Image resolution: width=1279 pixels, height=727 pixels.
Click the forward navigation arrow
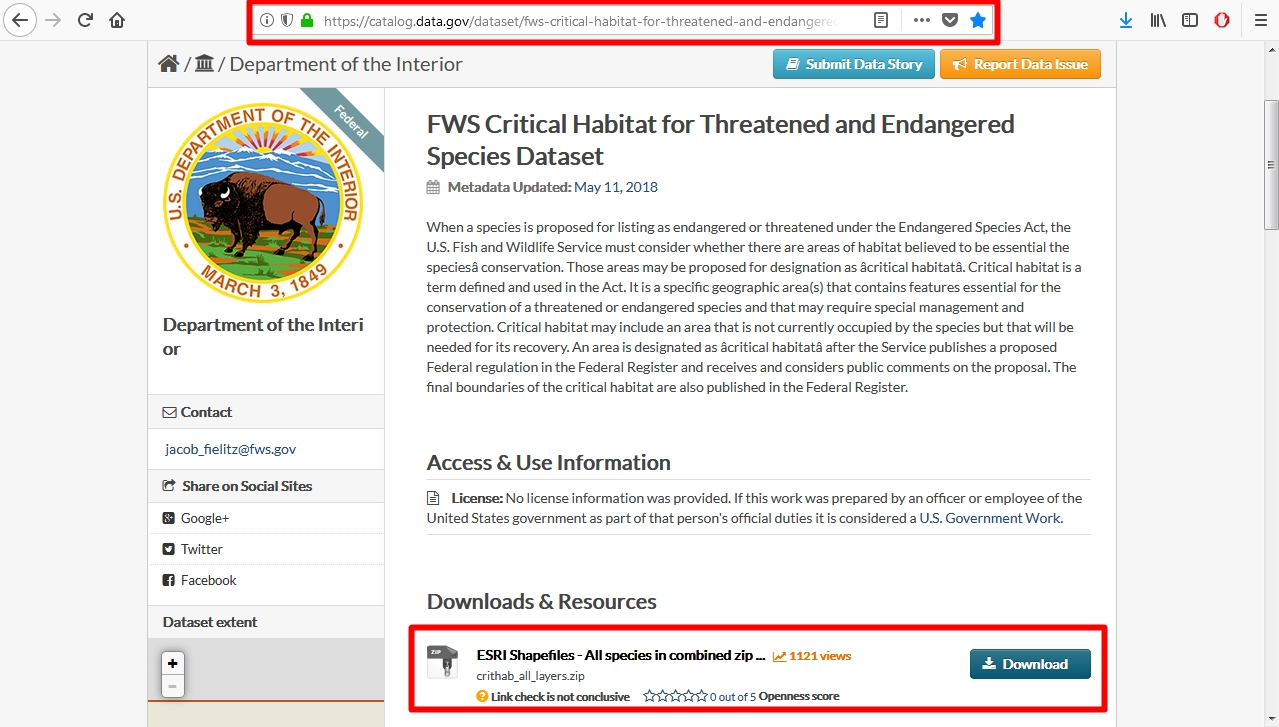tap(53, 20)
